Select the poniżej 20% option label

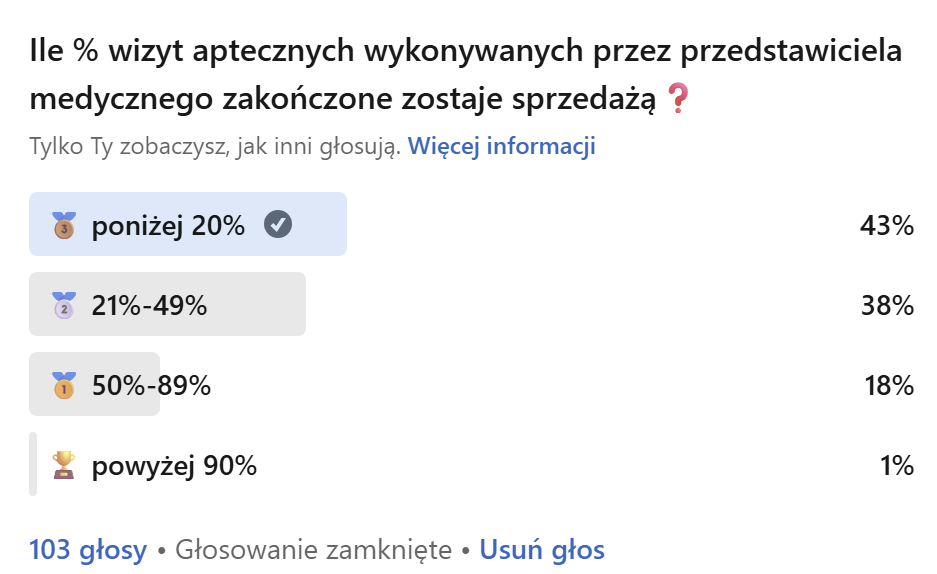click(168, 226)
